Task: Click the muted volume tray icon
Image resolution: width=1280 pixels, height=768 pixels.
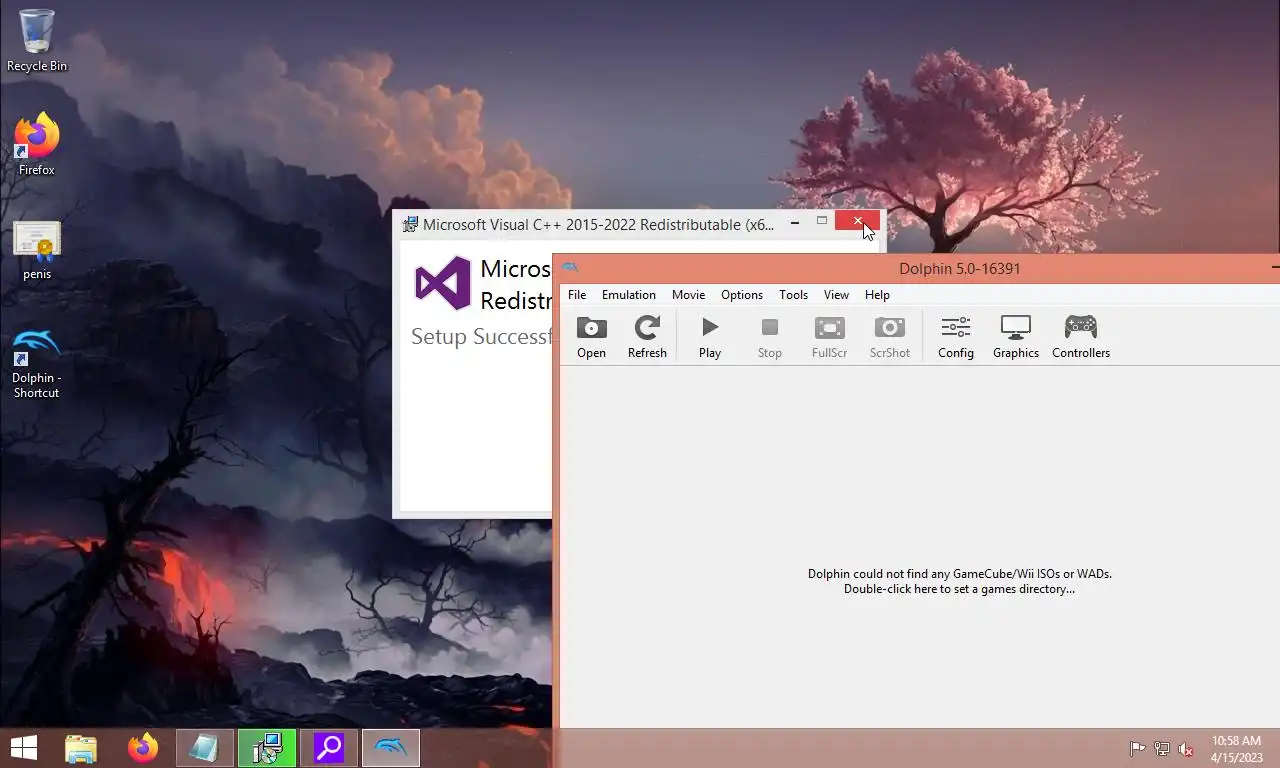Action: click(x=1186, y=749)
